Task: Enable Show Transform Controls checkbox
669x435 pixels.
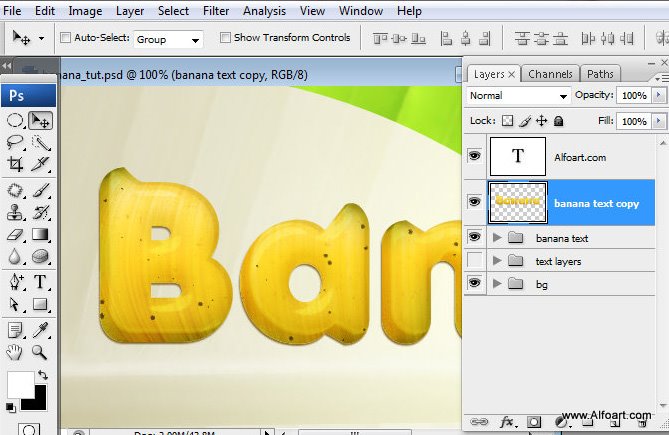Action: coord(225,38)
